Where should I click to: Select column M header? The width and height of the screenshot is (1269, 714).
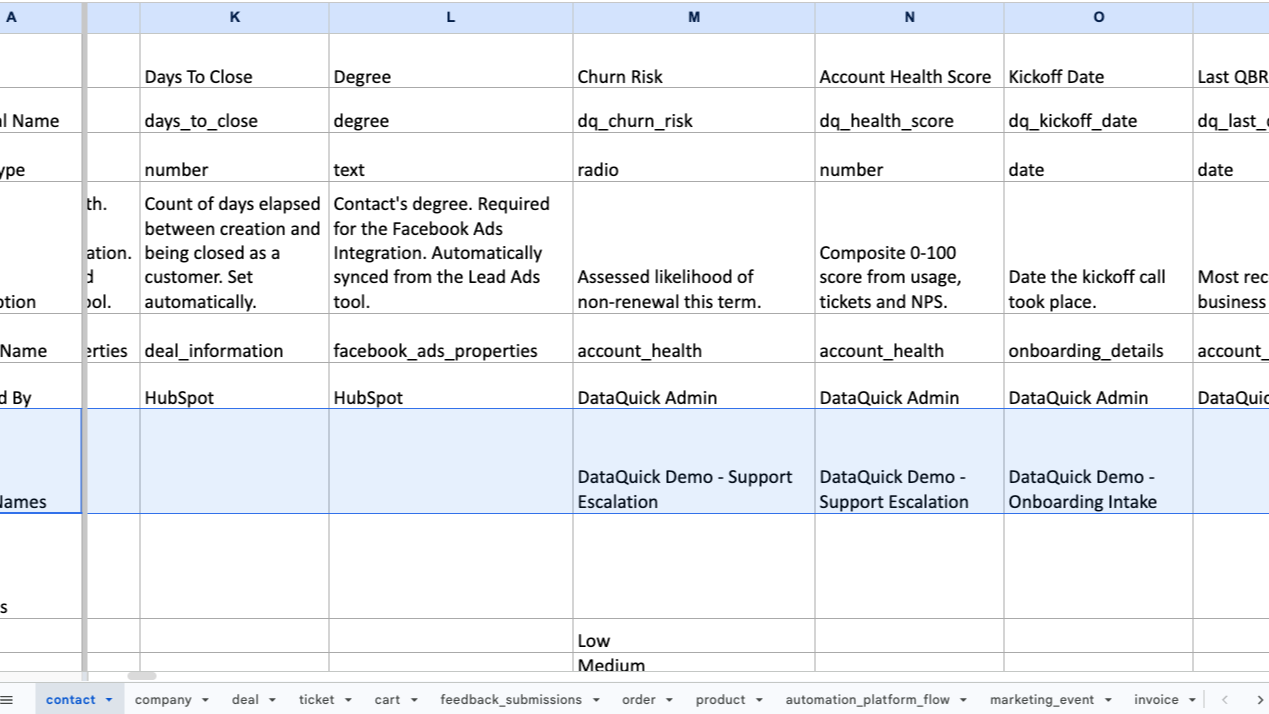(x=694, y=17)
